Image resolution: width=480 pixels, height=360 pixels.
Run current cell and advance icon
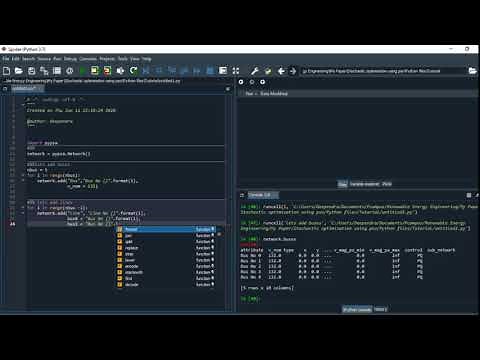tap(107, 71)
